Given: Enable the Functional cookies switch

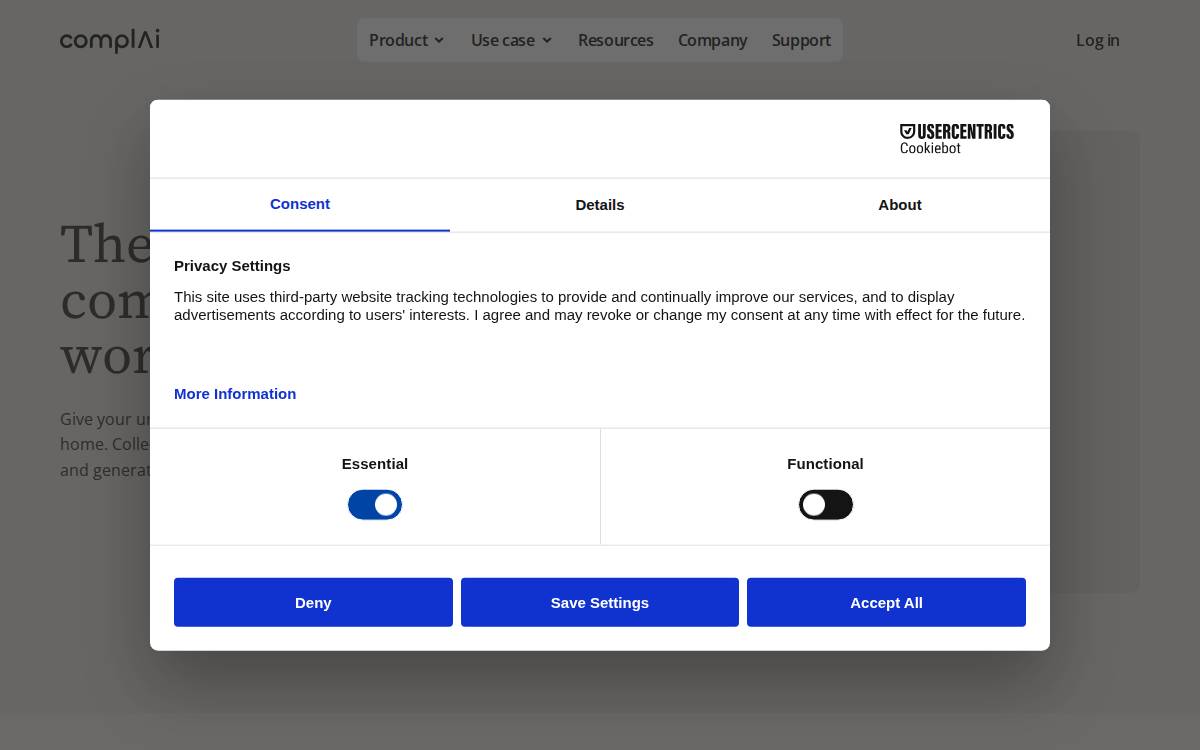Looking at the screenshot, I should (x=826, y=505).
